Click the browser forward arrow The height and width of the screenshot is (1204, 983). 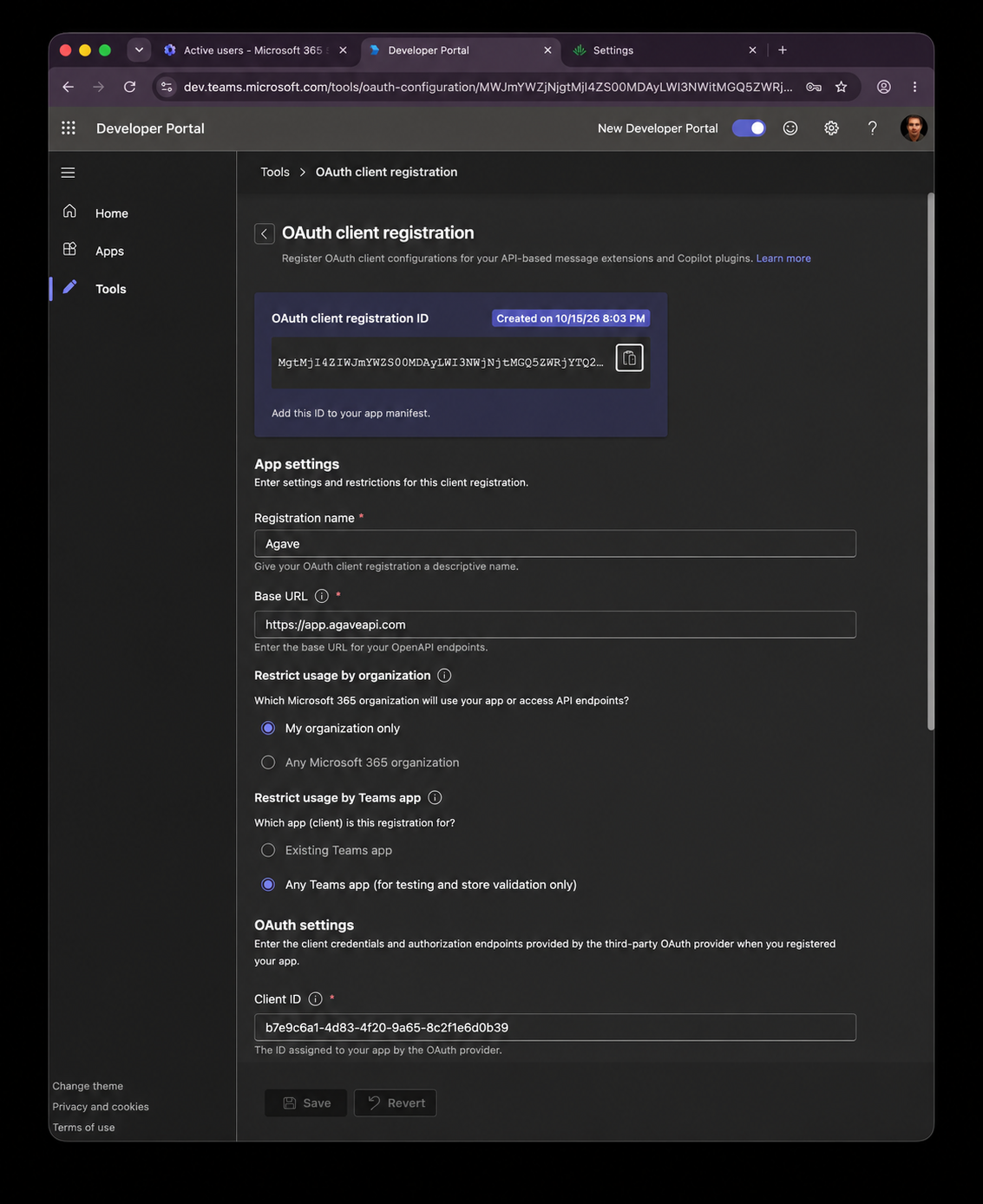click(x=99, y=87)
